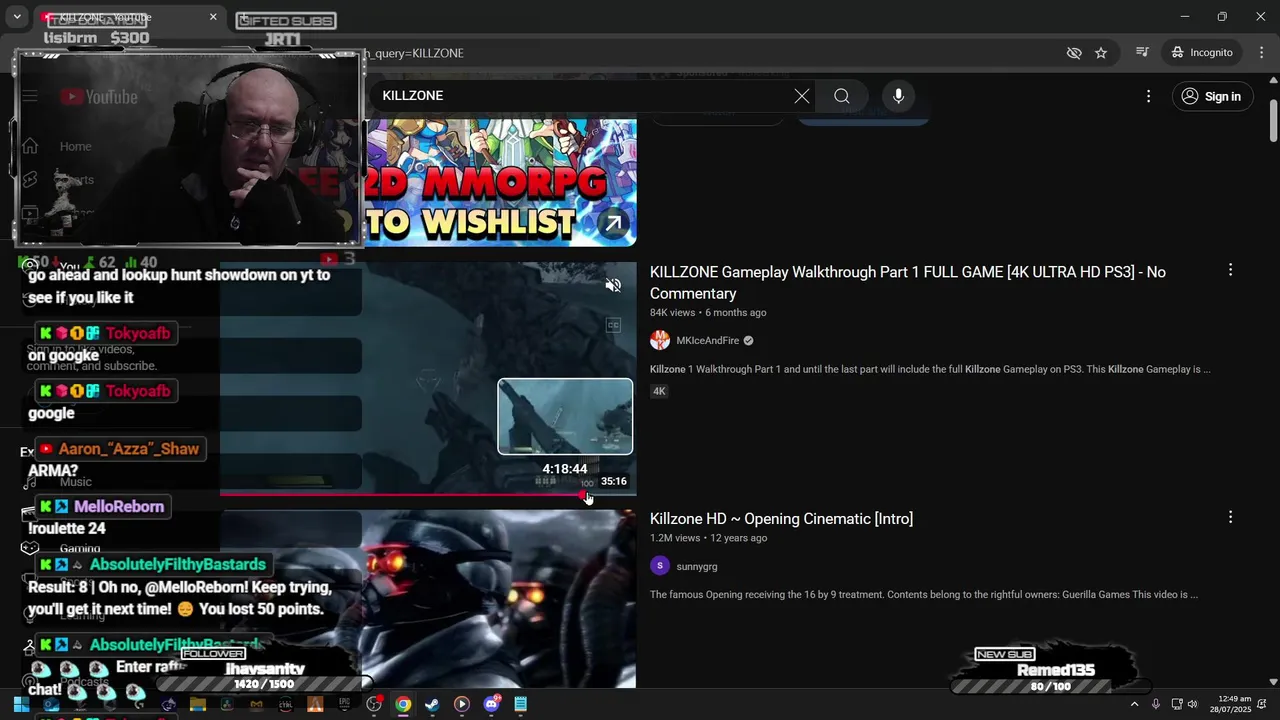Click the Opening Cinematic description snippet text

coord(924,595)
